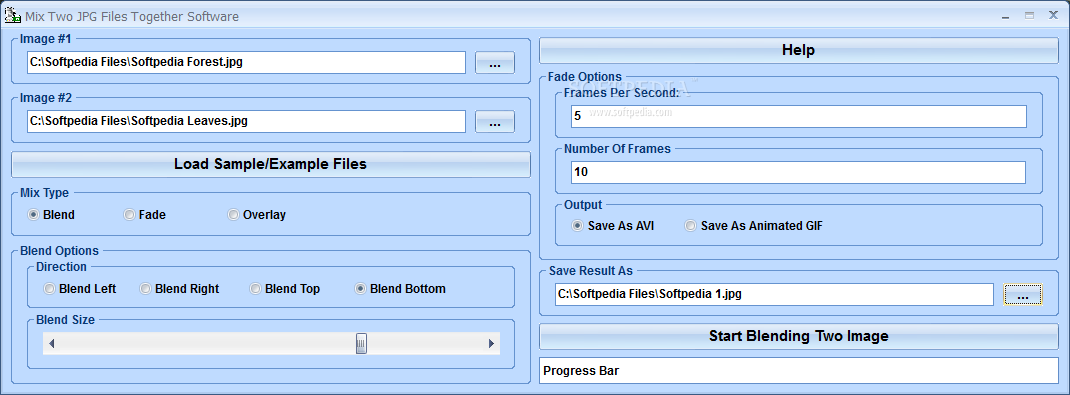Open browse dialog for Save Result As
Screen dimensions: 1070x395
tap(1022, 295)
